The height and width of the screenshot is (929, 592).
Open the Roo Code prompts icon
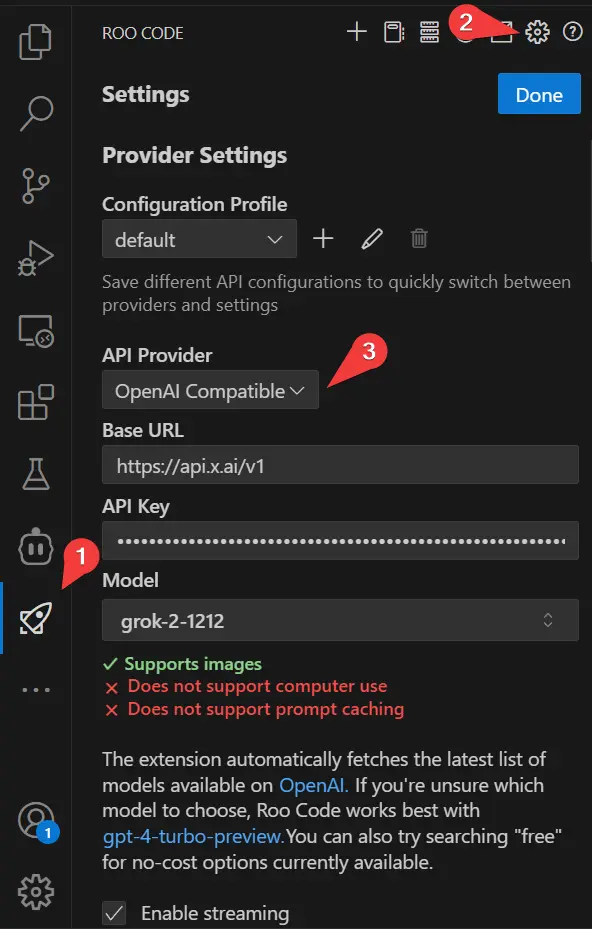[x=393, y=32]
